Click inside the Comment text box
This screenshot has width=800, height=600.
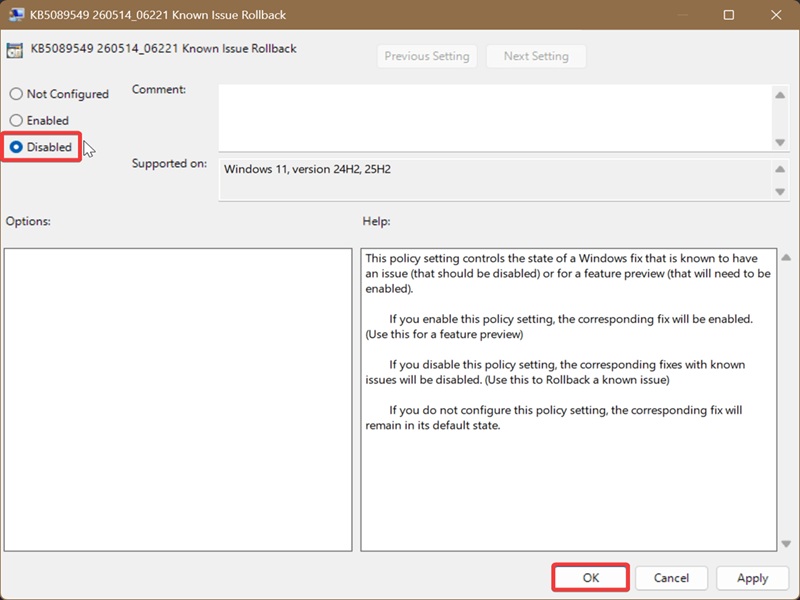pos(495,118)
